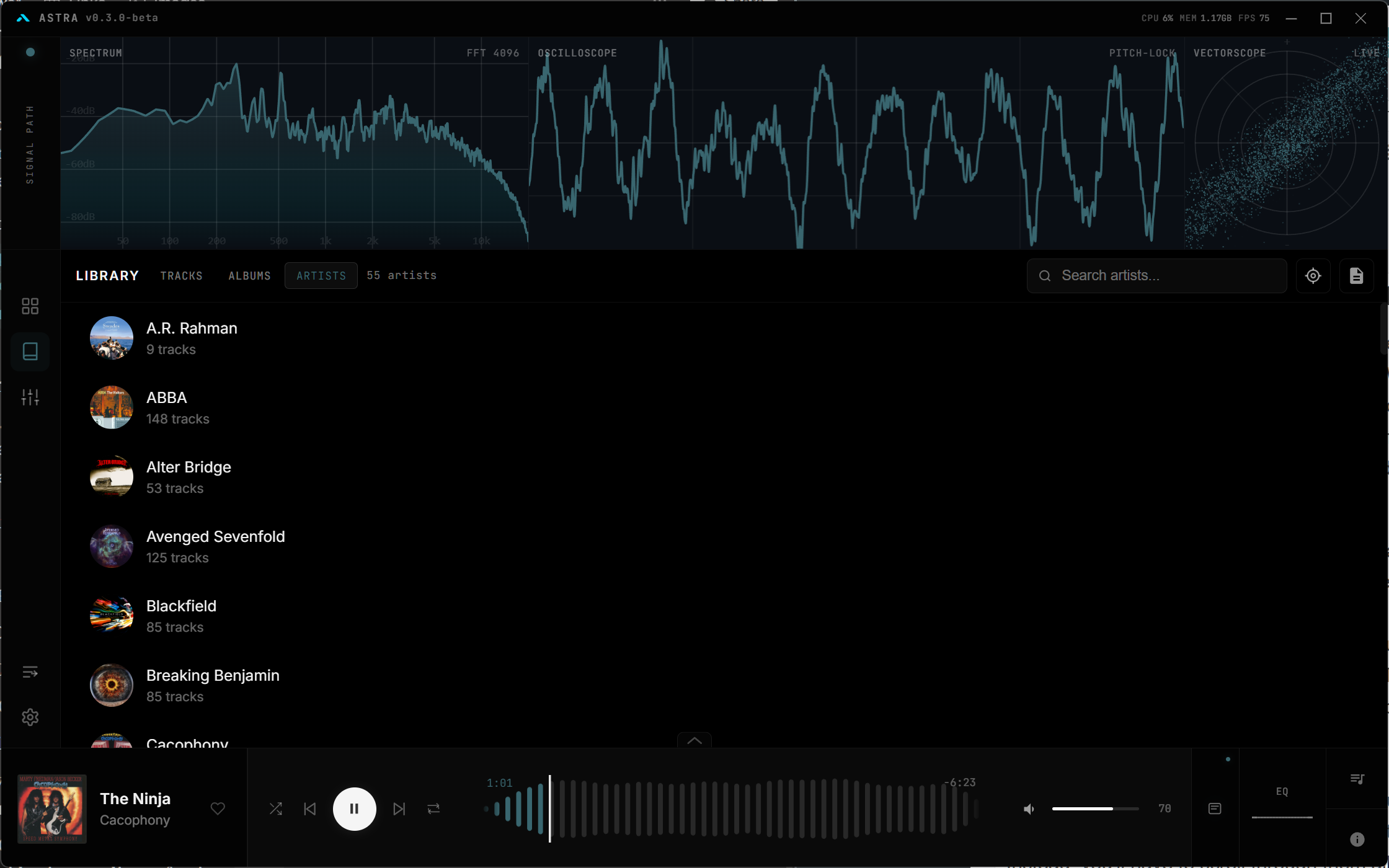
Task: Open settings gear in sidebar
Action: coord(30,717)
